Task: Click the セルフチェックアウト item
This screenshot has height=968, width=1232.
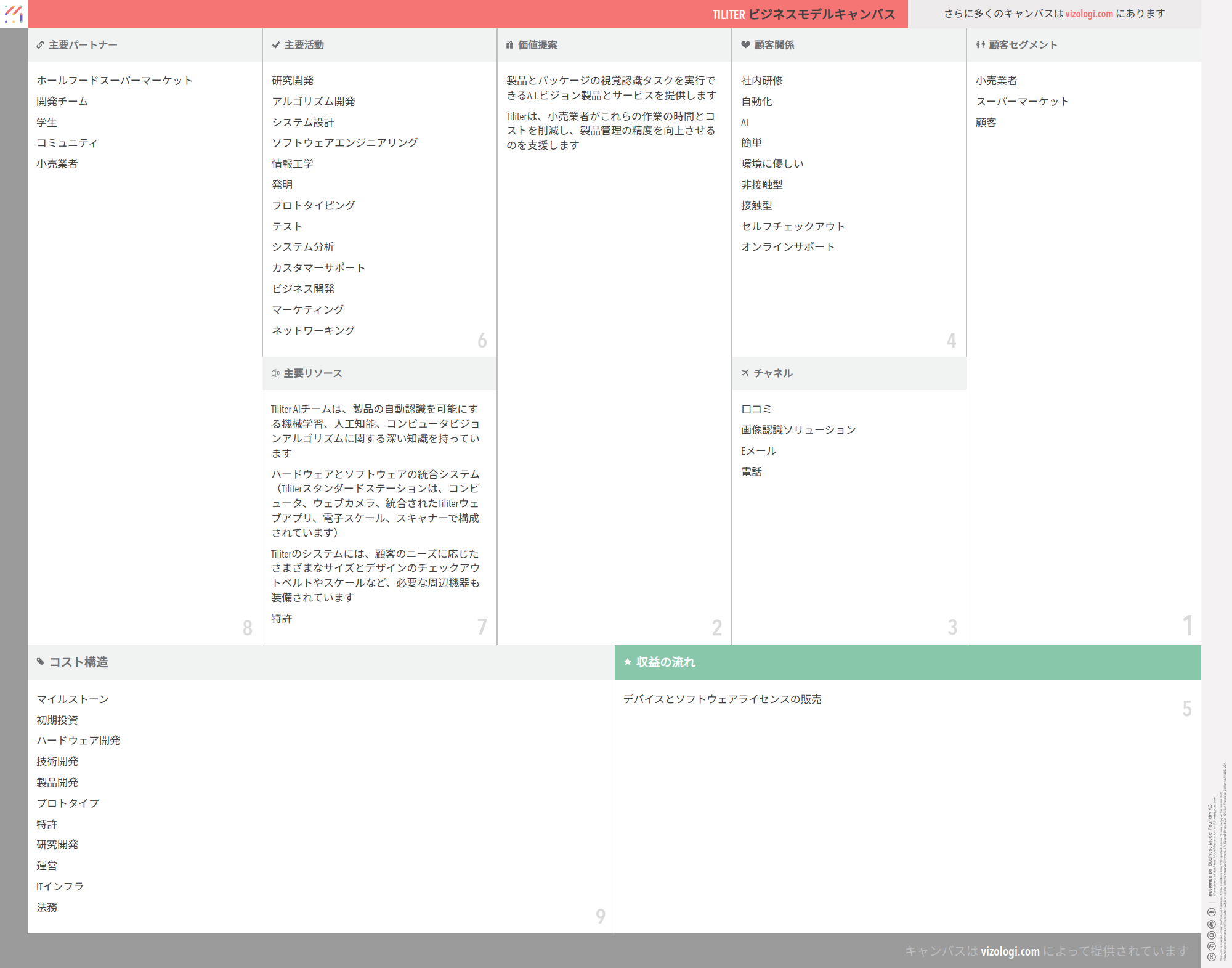Action: (x=793, y=227)
